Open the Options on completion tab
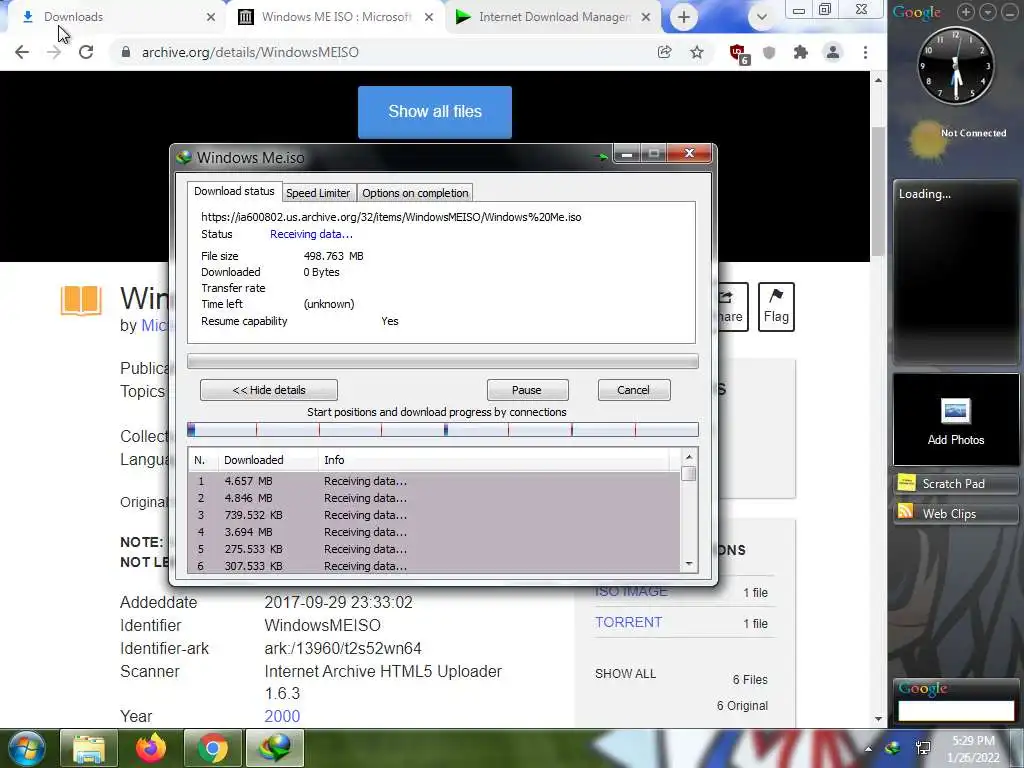 click(415, 193)
